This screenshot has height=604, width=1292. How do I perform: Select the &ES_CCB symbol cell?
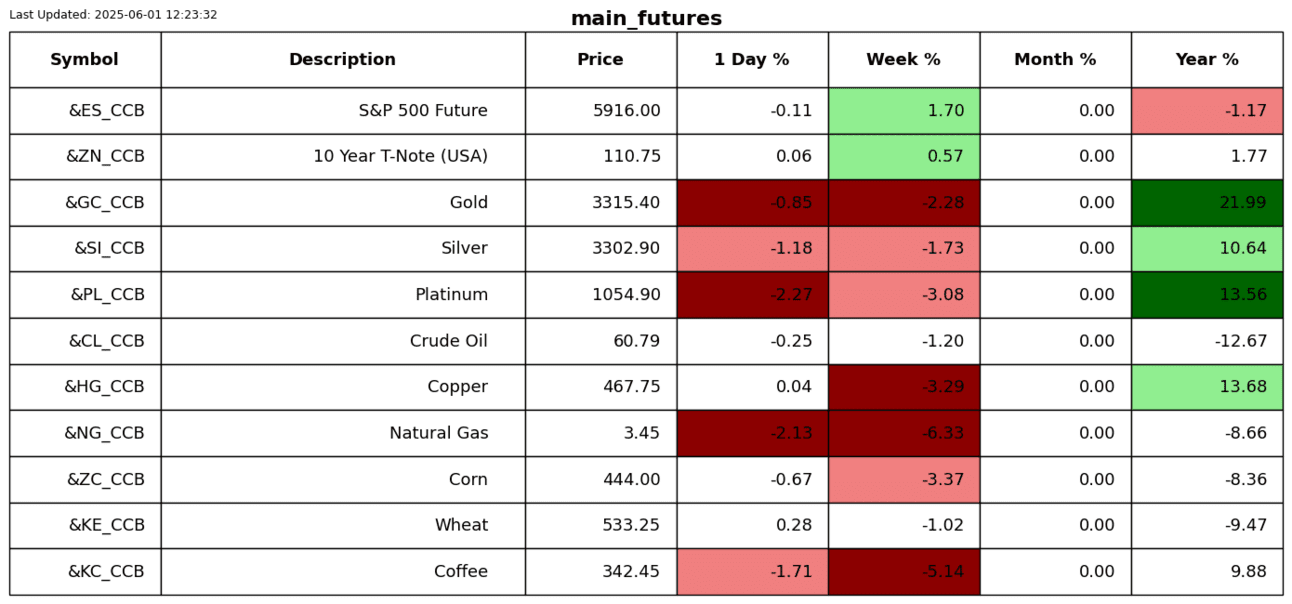[x=106, y=111]
